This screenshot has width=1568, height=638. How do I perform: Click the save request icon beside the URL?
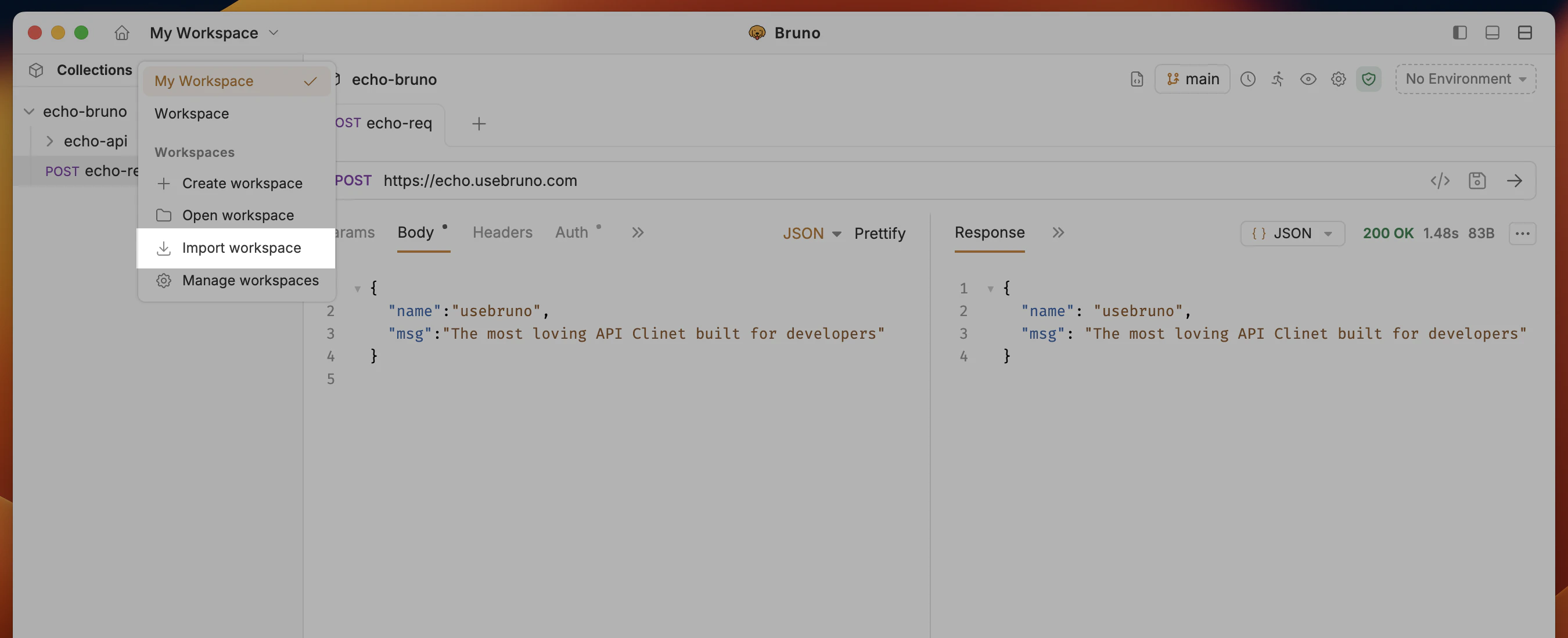click(1478, 180)
